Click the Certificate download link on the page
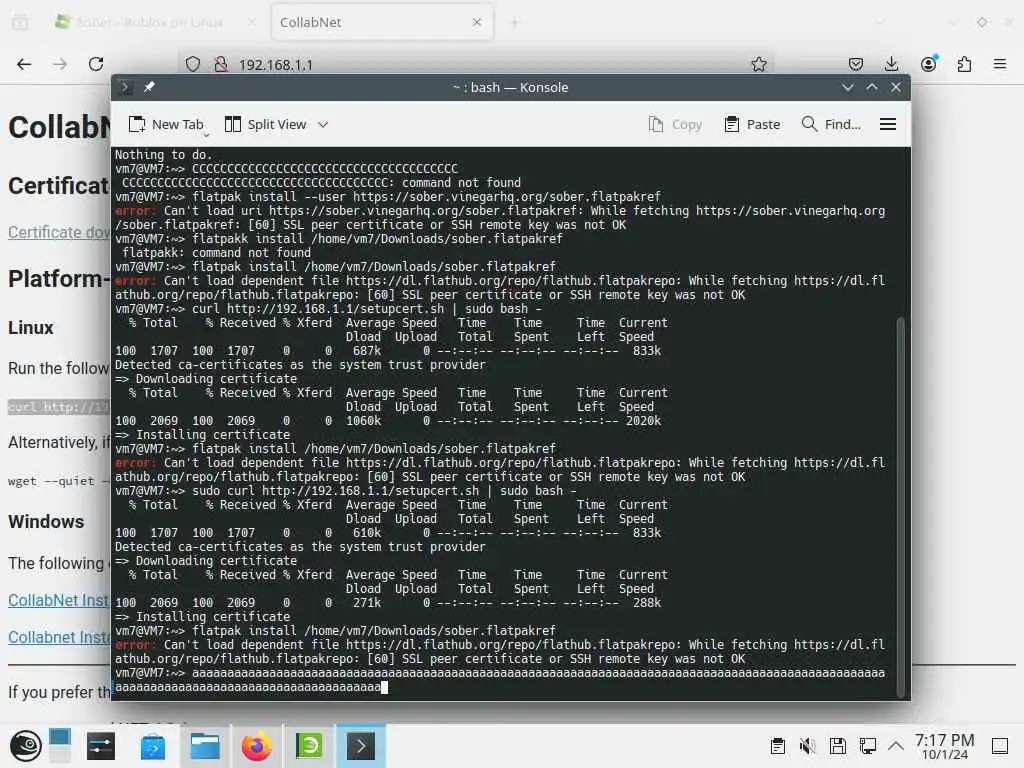1024x768 pixels. (59, 232)
